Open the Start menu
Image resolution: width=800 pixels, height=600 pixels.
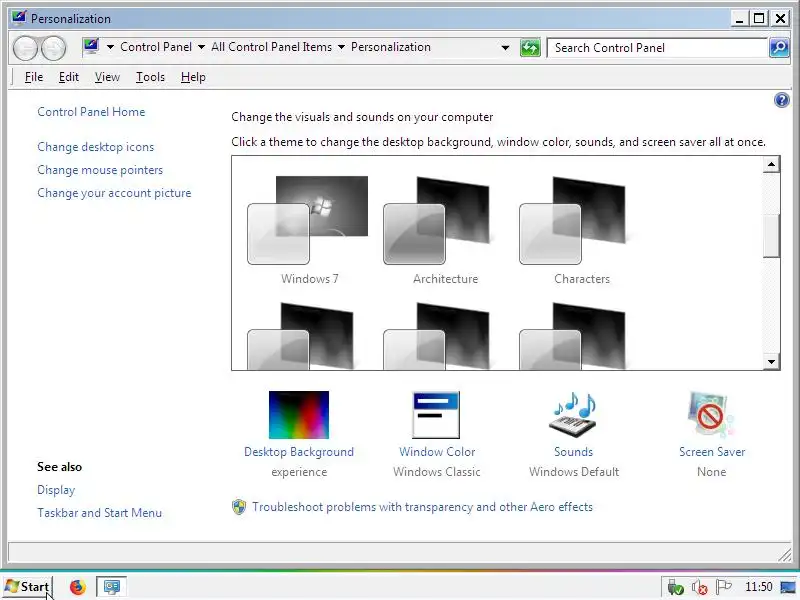[x=28, y=587]
